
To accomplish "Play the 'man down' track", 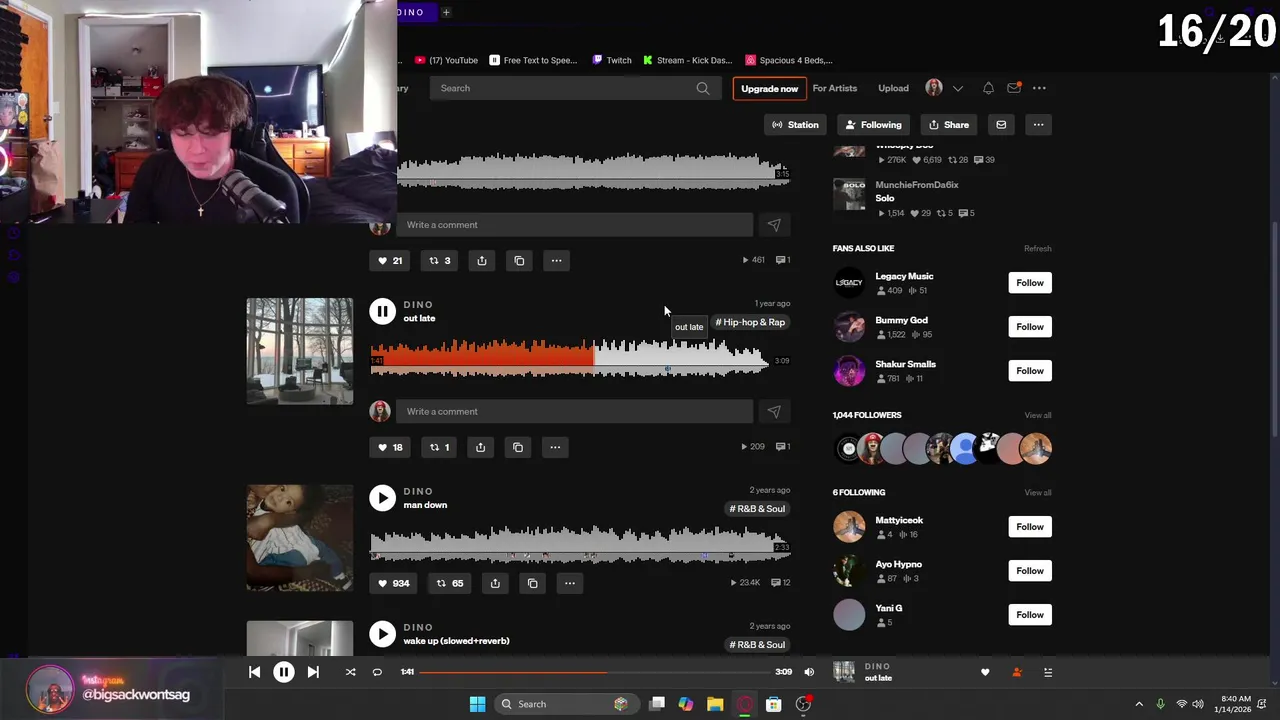I will 382,498.
